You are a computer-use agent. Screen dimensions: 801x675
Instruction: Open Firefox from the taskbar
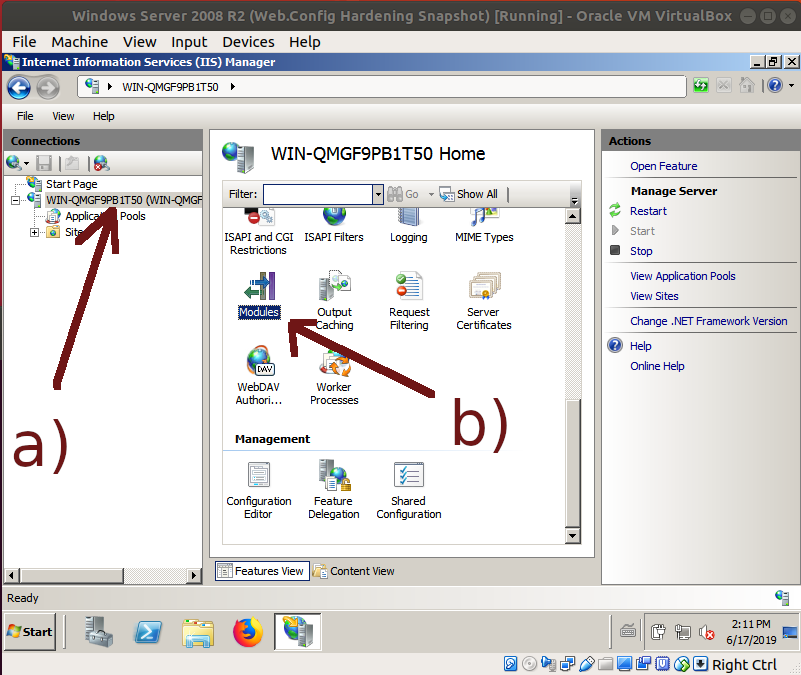point(248,632)
